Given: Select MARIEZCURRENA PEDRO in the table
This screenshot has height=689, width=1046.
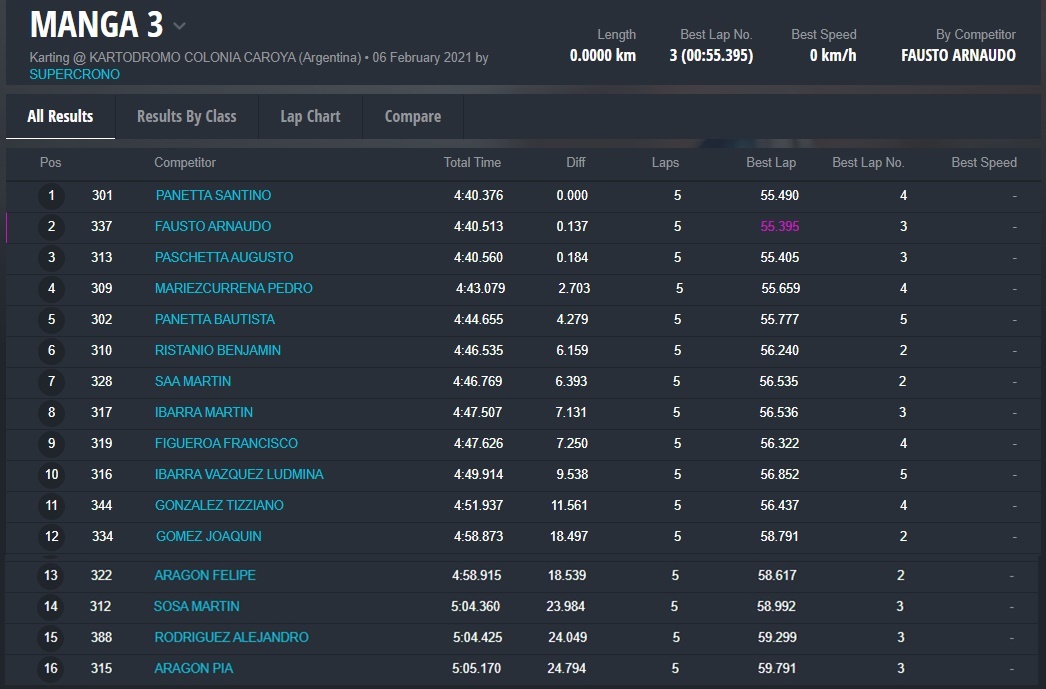Looking at the screenshot, I should pos(233,288).
